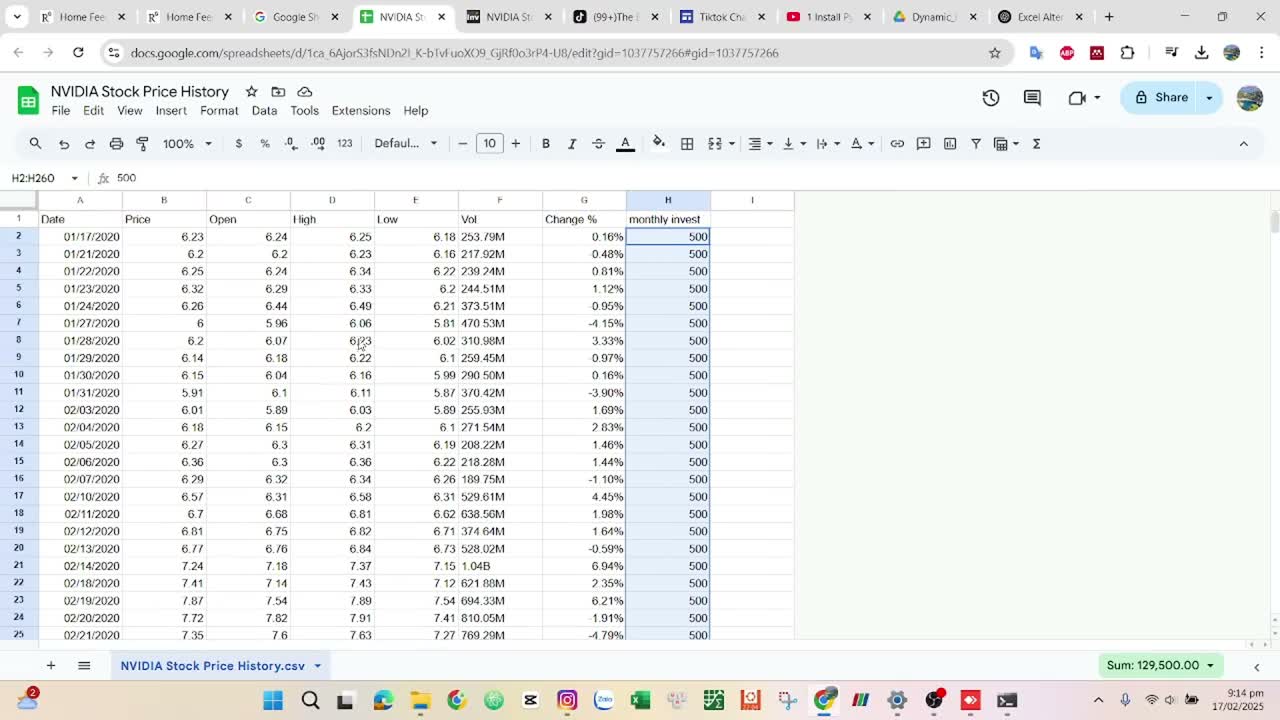This screenshot has width=1280, height=720.
Task: Click the Functions sigma icon
Action: [1036, 144]
